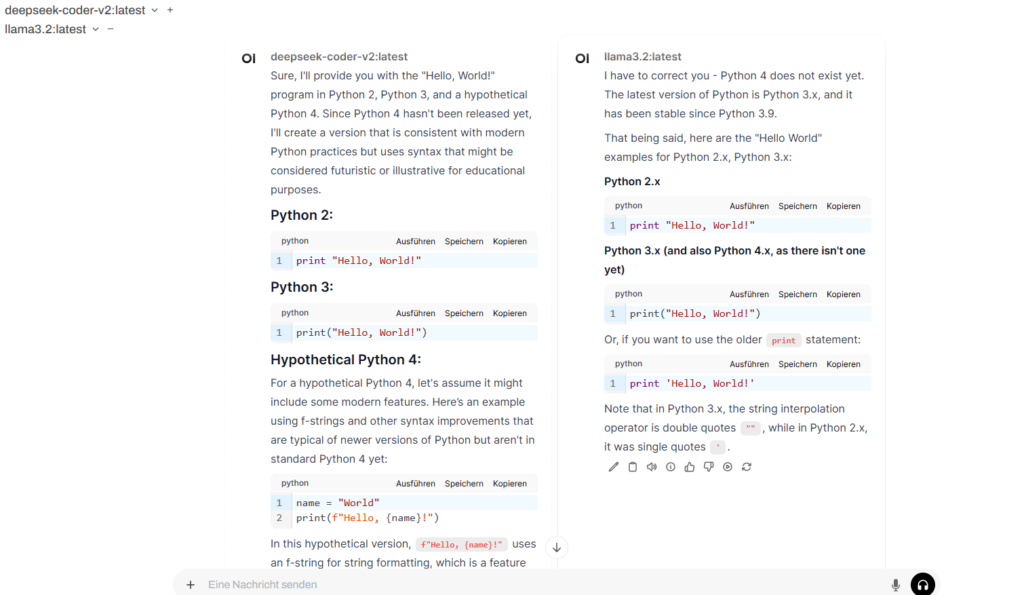This screenshot has width=1024, height=595.
Task: Click Speichern on llama3.2's 'Python 3.x' code block
Action: tap(797, 295)
